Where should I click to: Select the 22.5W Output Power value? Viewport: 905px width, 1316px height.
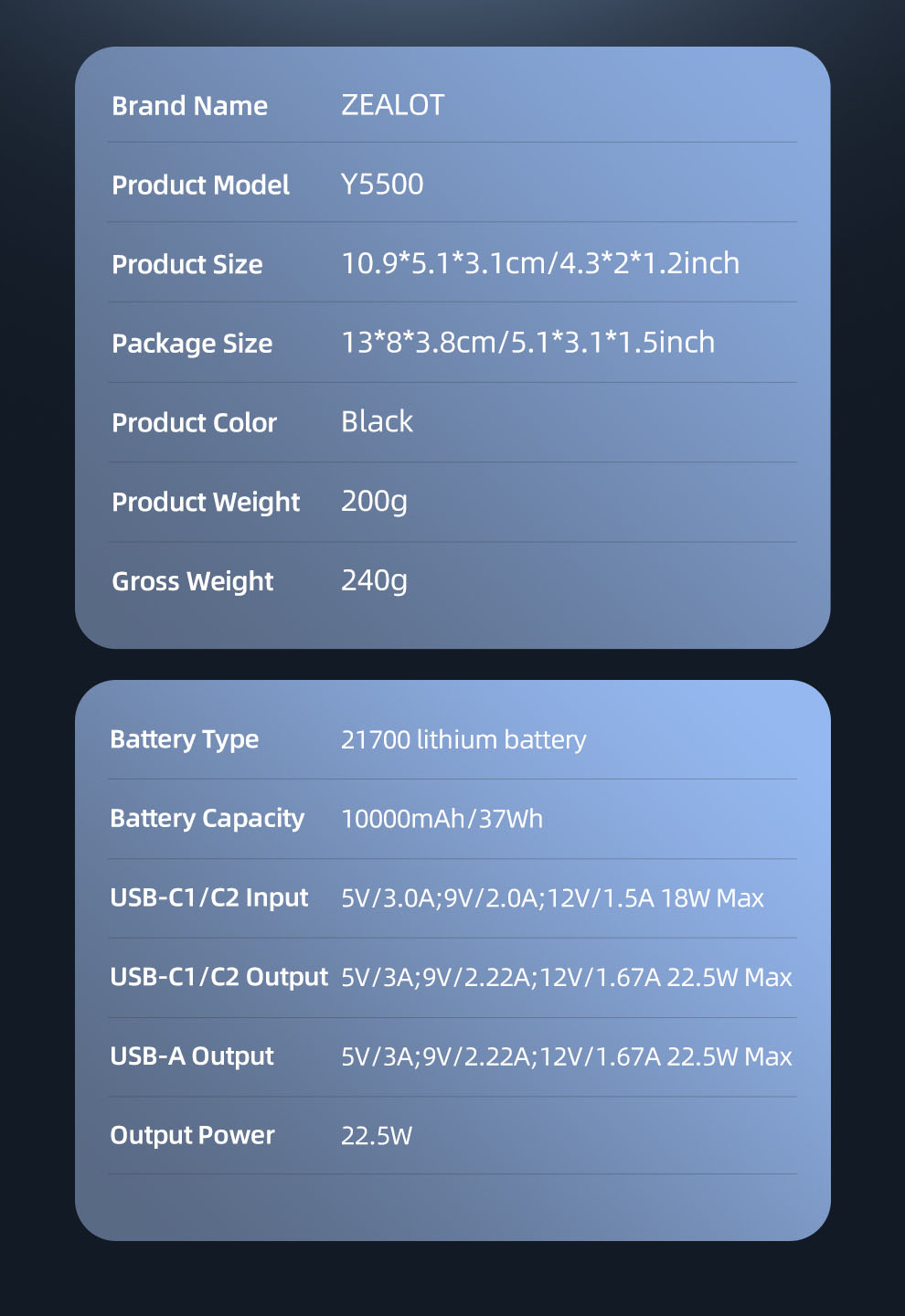[377, 1136]
